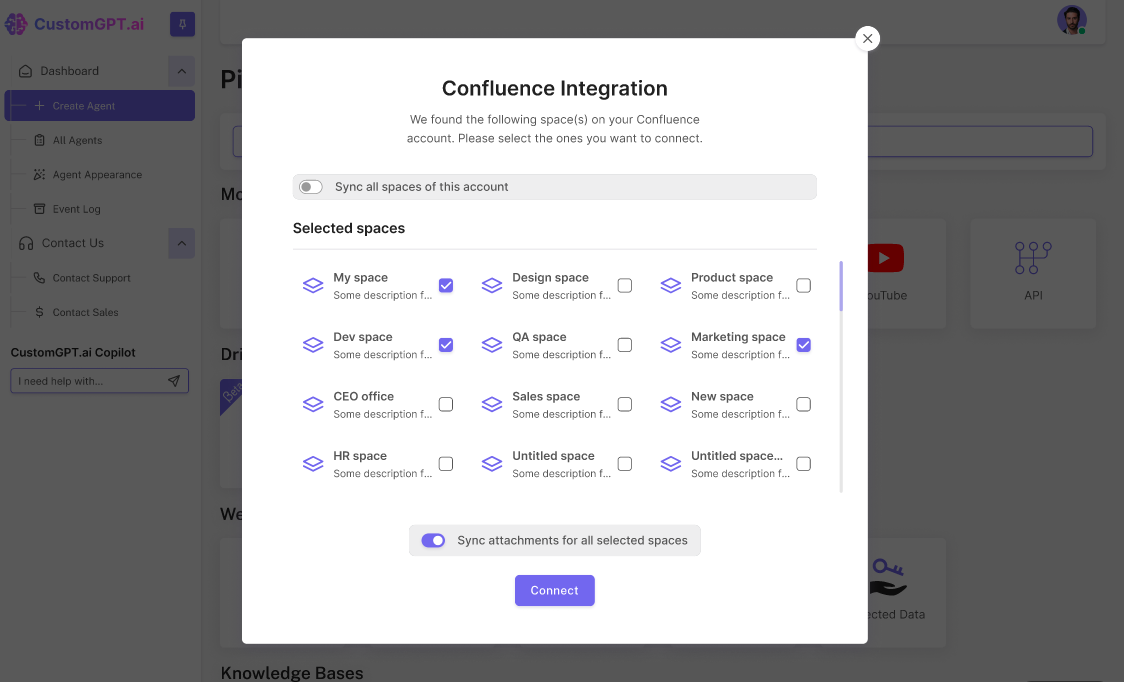
Task: Click the Connect button
Action: pyautogui.click(x=554, y=590)
